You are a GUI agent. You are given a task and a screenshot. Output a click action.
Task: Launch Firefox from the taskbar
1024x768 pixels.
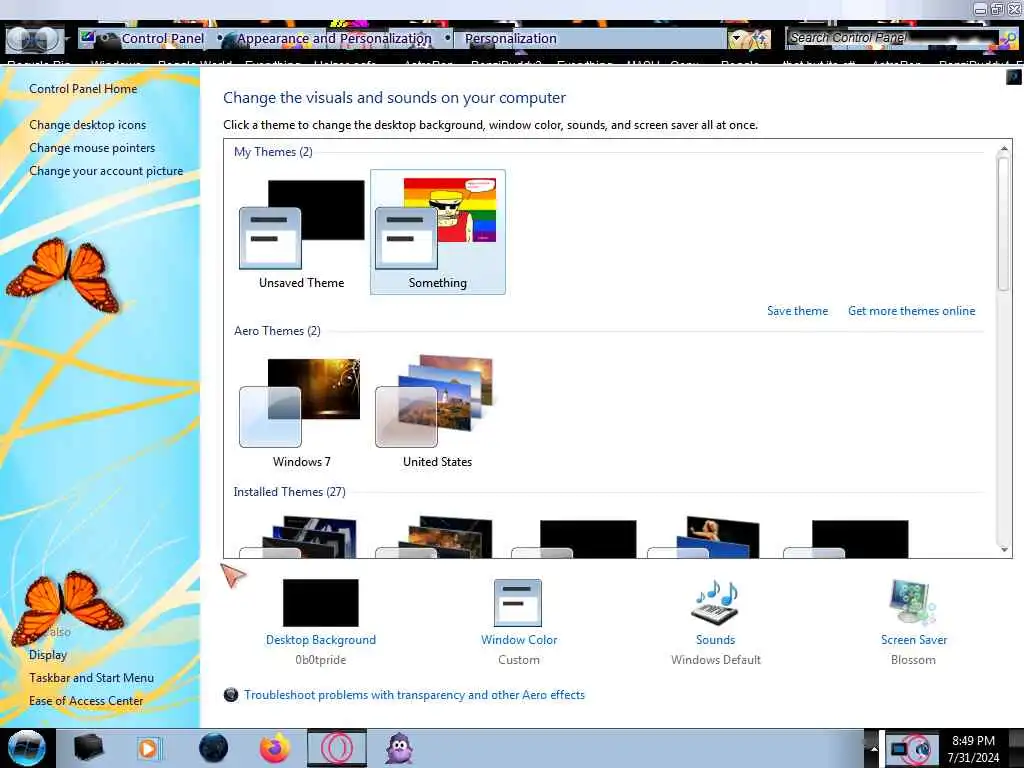(x=275, y=748)
